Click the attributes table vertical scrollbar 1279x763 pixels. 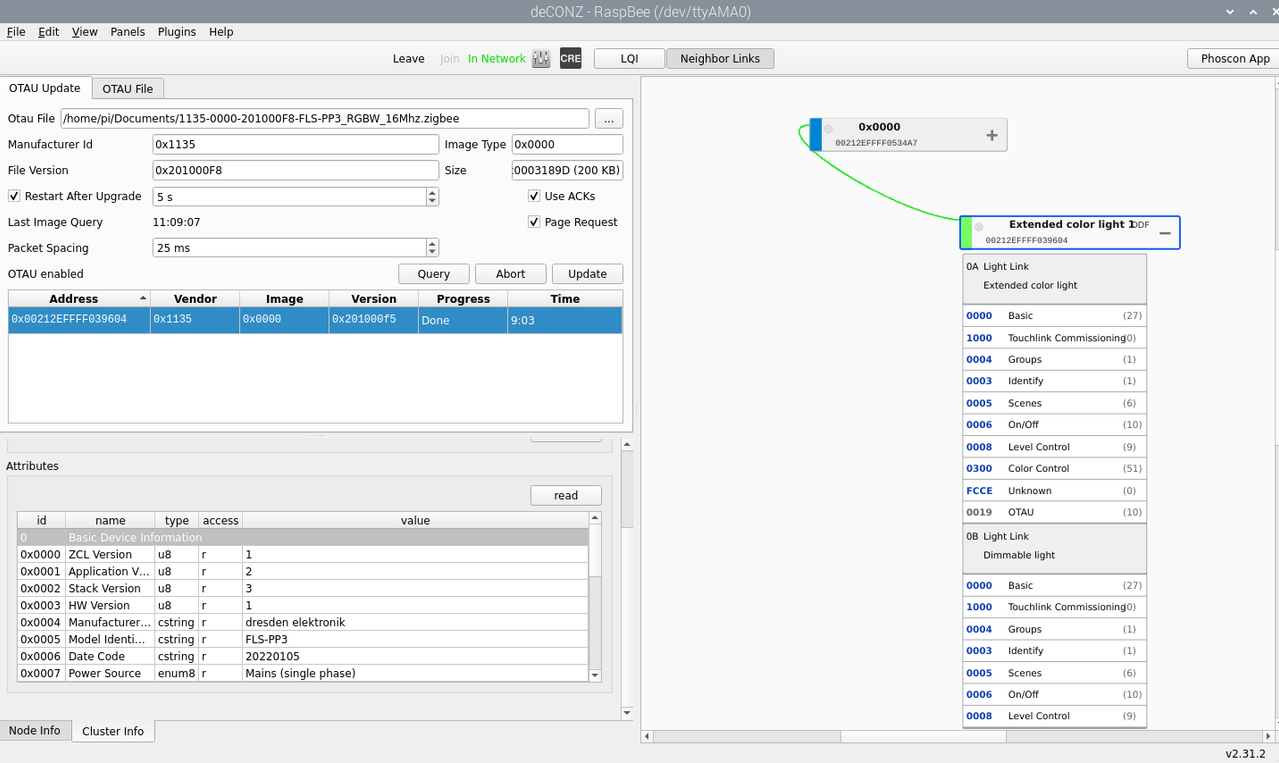point(595,596)
